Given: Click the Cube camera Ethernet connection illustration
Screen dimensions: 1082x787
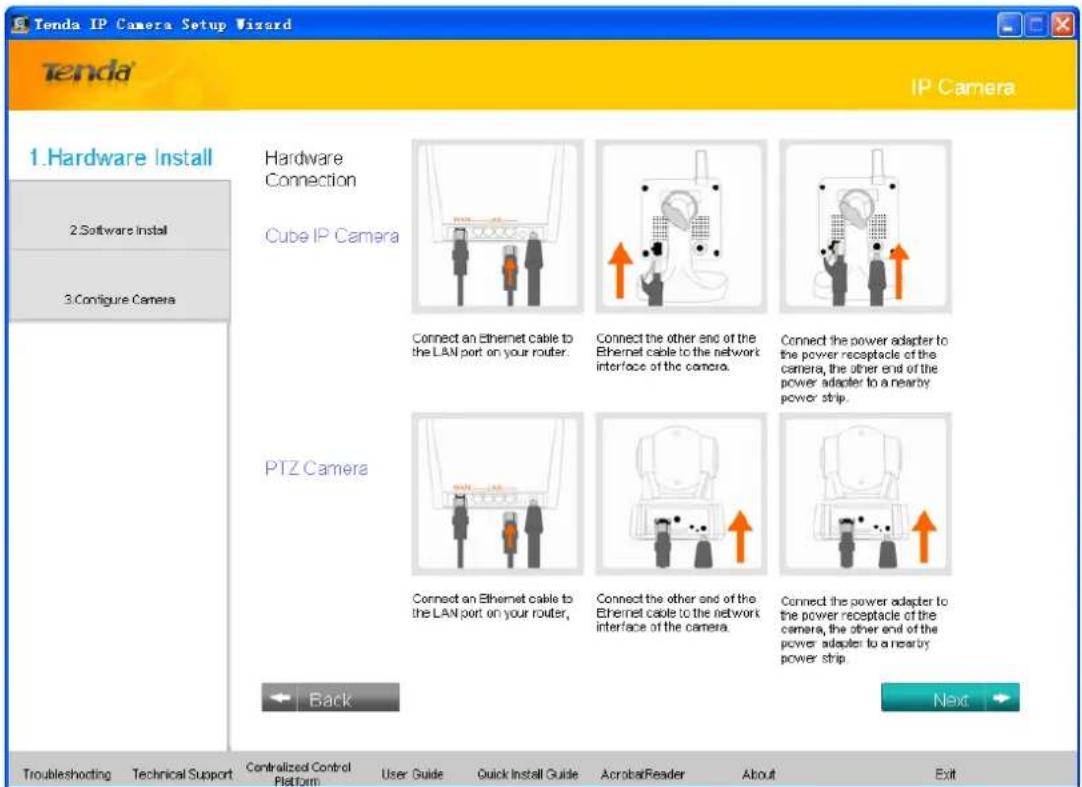Looking at the screenshot, I should [681, 226].
